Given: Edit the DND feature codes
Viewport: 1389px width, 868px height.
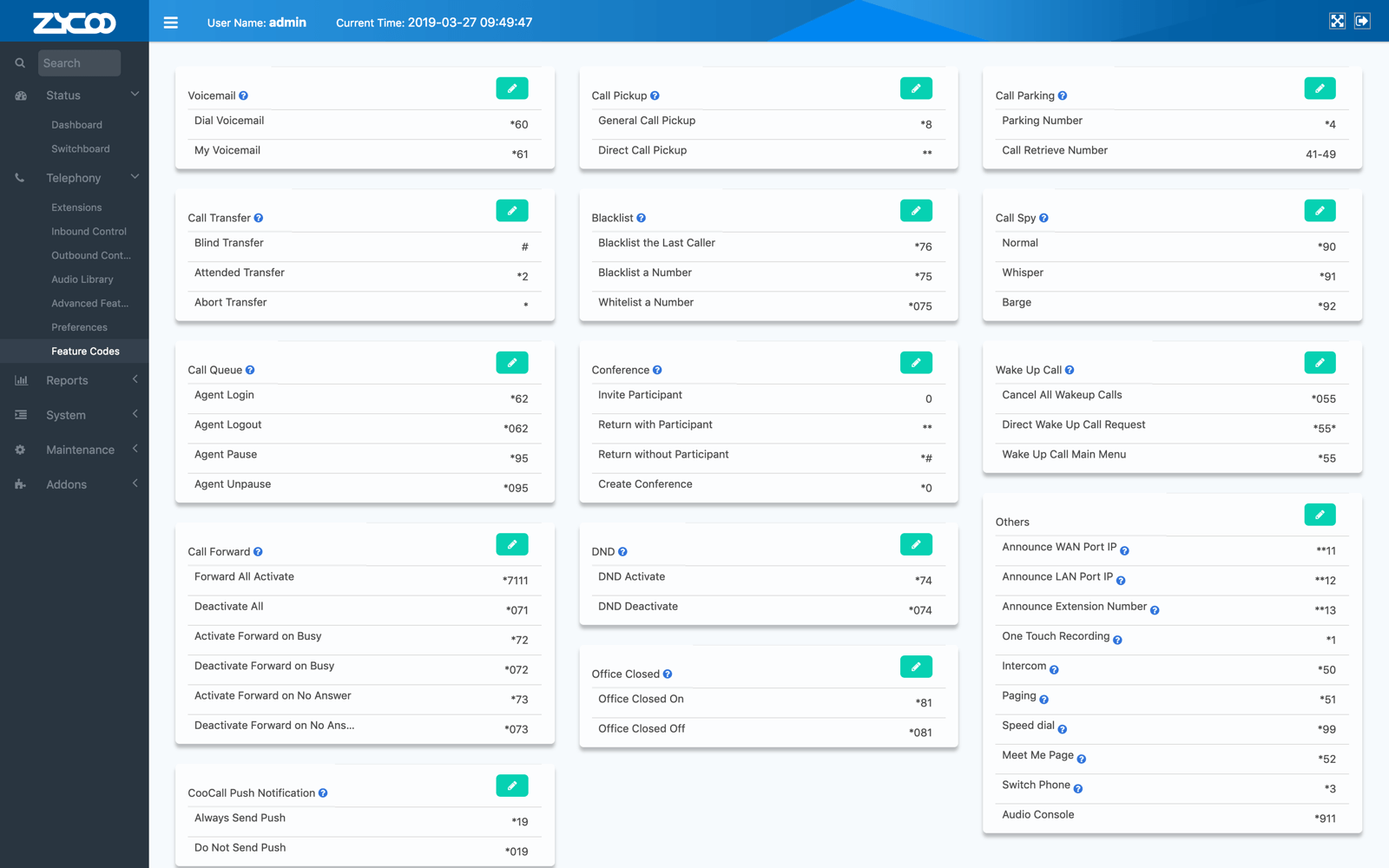Looking at the screenshot, I should coord(916,544).
